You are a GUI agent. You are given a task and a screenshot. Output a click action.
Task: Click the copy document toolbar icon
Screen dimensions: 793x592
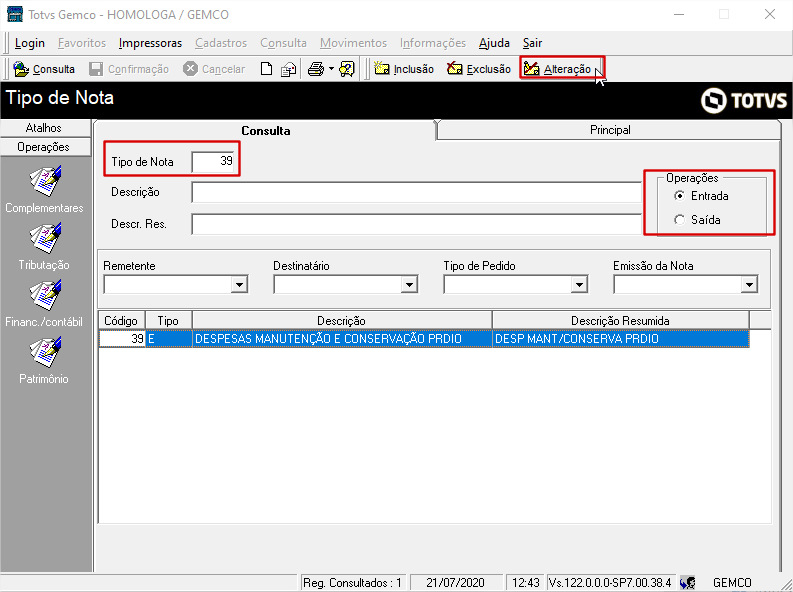click(288, 69)
